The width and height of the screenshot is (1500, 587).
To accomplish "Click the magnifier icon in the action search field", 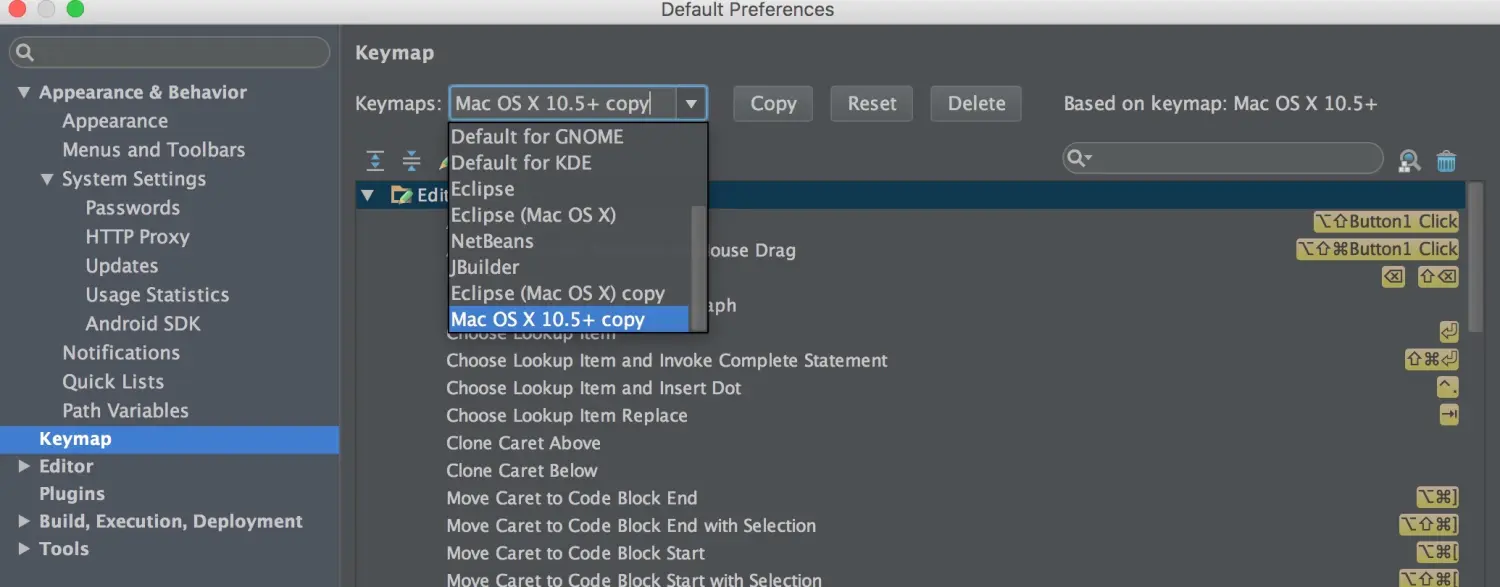I will click(1078, 158).
